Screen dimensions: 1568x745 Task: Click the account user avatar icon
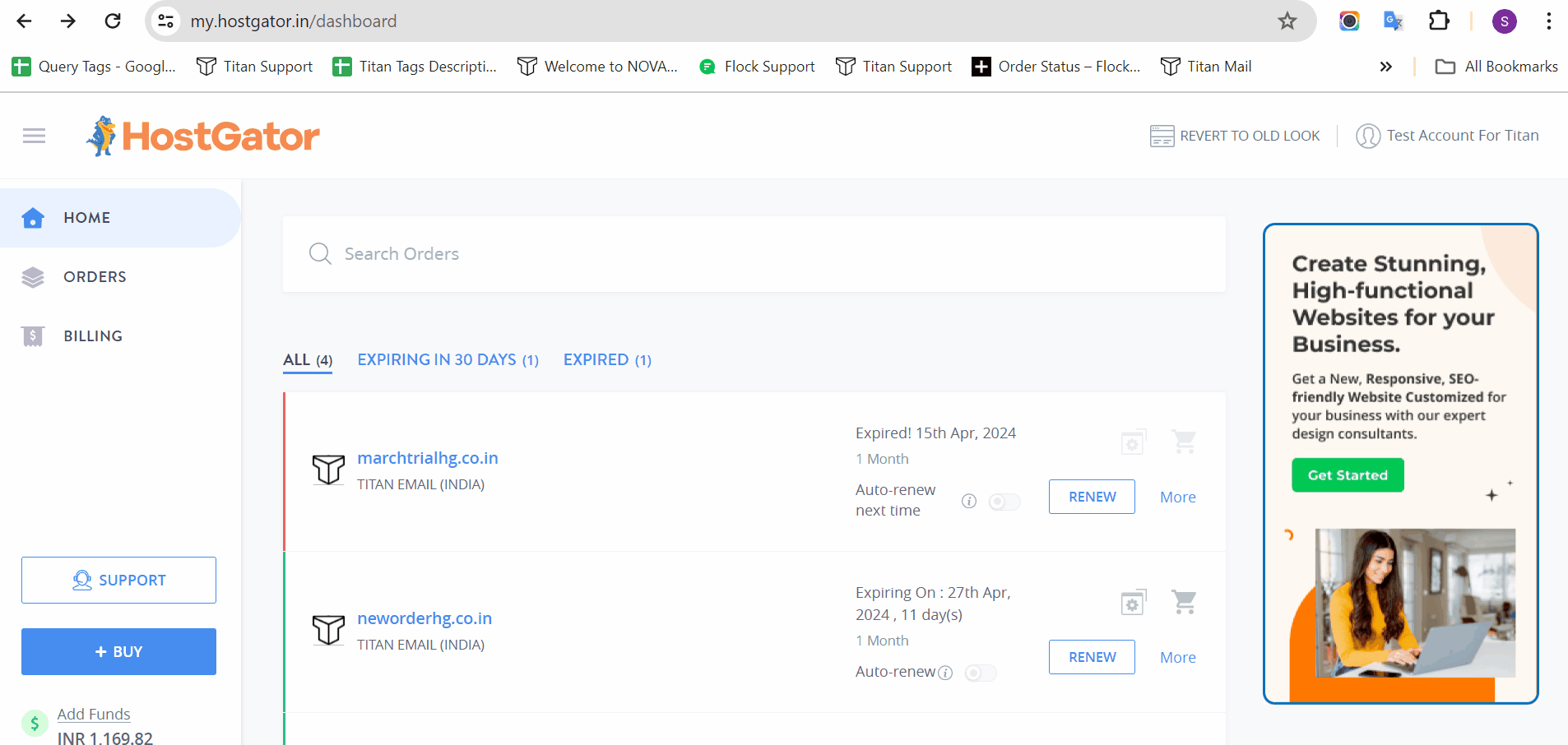pyautogui.click(x=1368, y=136)
